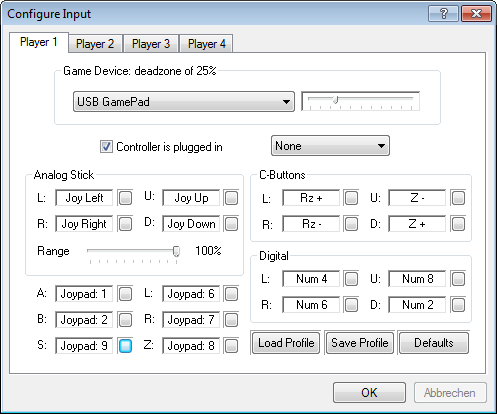This screenshot has width=497, height=414.
Task: Toggle the small button beside Num 2
Action: tap(458, 305)
